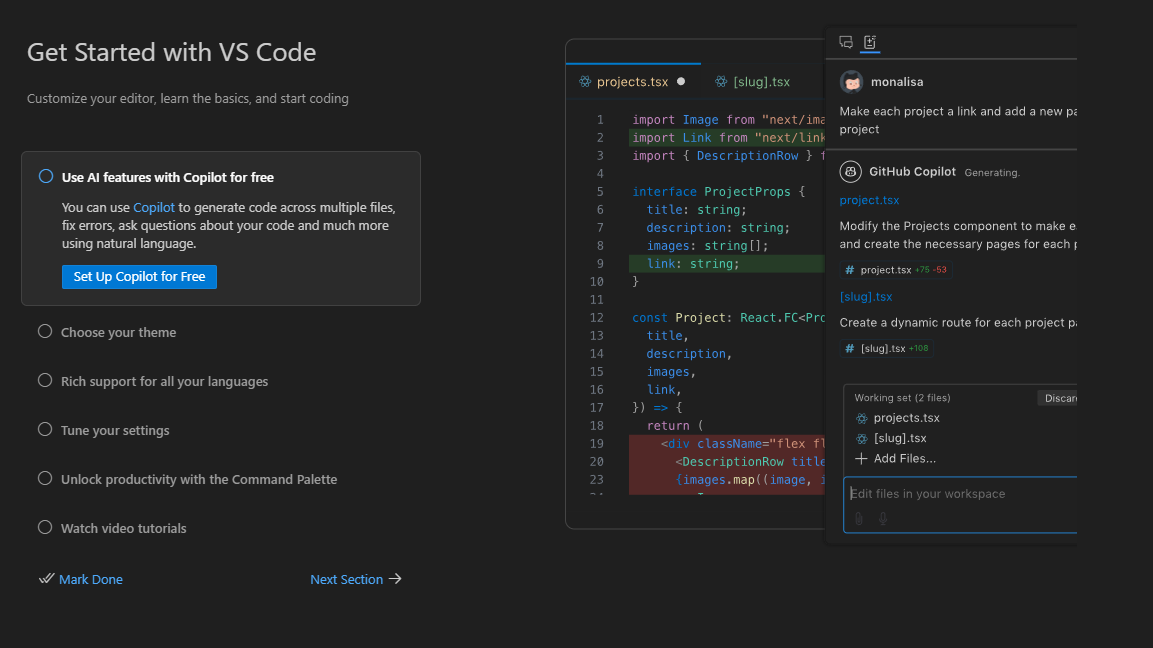1153x648 pixels.
Task: Click the double checkmark Mark Done icon
Action: 46,579
